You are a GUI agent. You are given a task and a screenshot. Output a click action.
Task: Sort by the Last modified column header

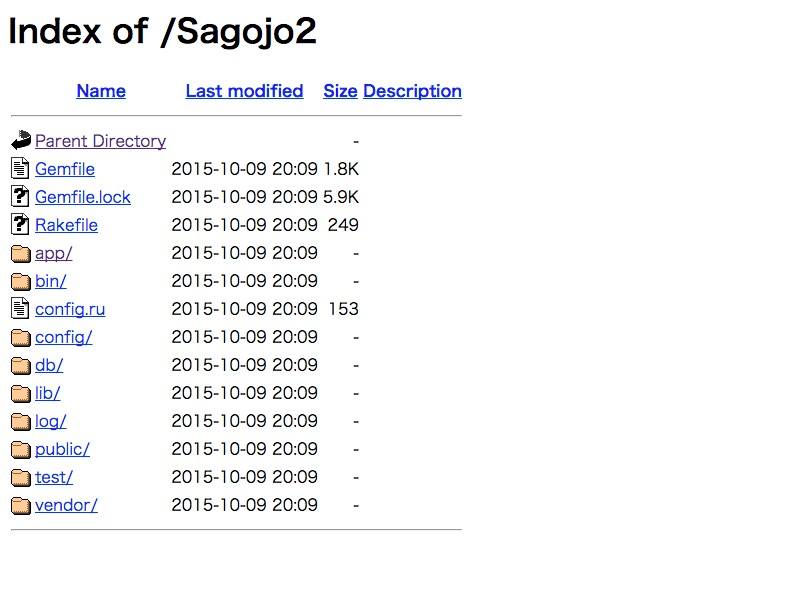coord(244,91)
